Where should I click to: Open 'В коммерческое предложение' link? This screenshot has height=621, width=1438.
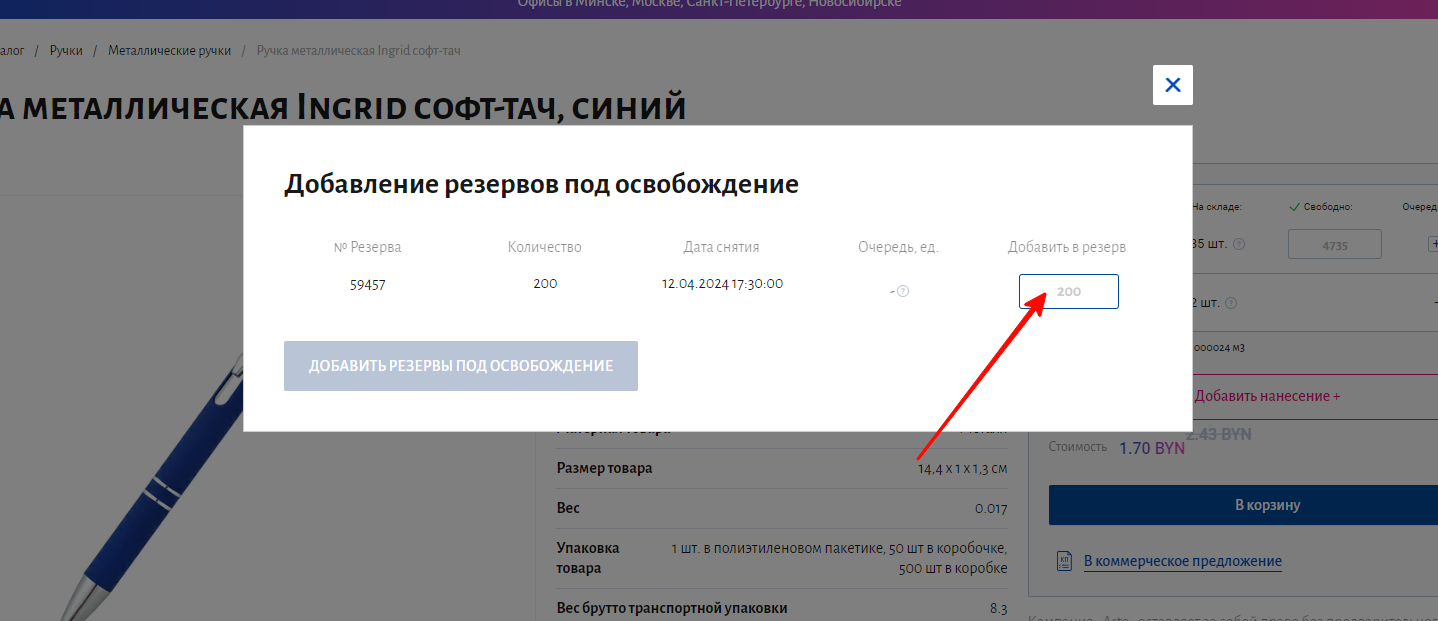pos(1182,561)
